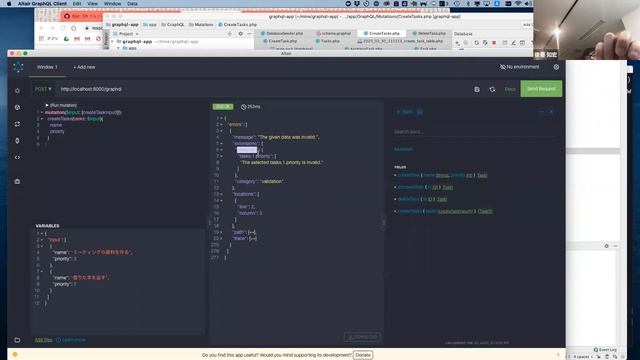
Task: Collapse the extensions object at response line 5
Action: [x=222, y=143]
